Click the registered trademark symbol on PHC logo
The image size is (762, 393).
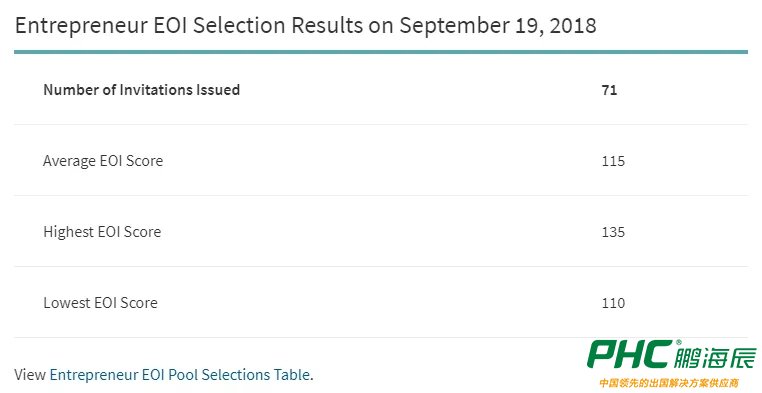[678, 342]
